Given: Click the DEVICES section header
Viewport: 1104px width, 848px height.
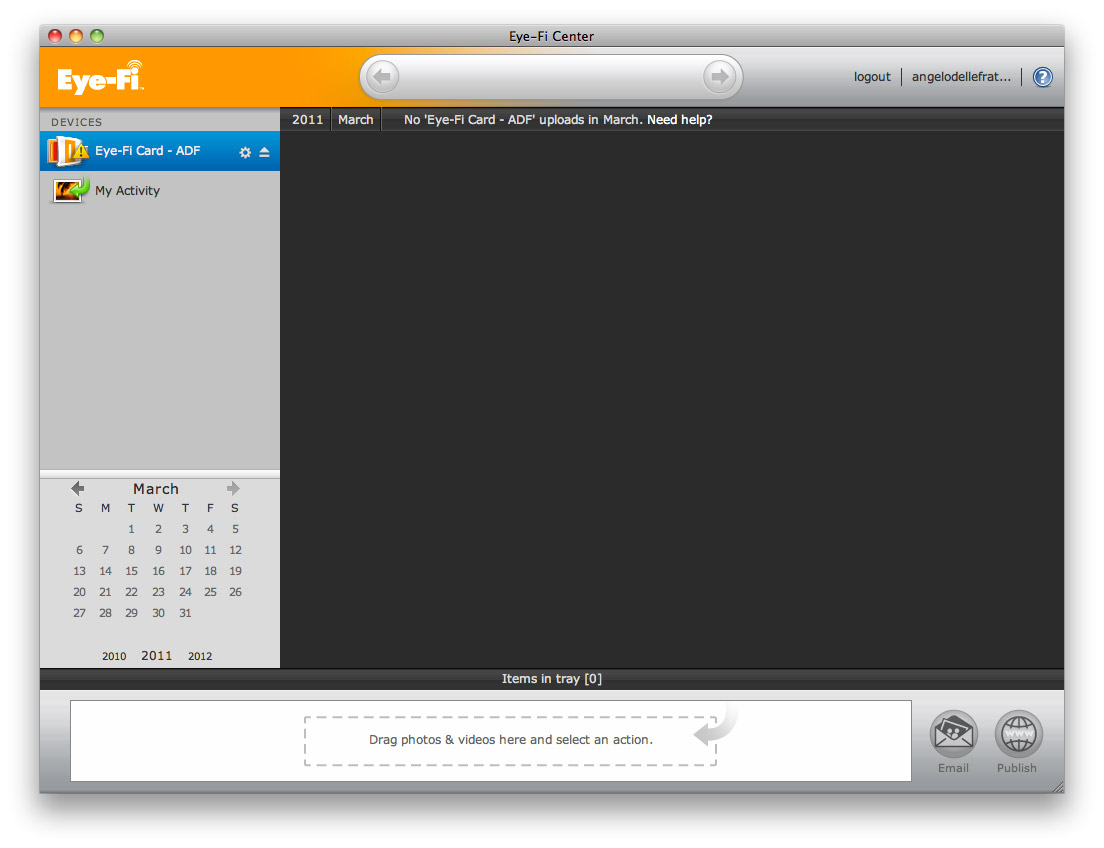Looking at the screenshot, I should pyautogui.click(x=77, y=123).
